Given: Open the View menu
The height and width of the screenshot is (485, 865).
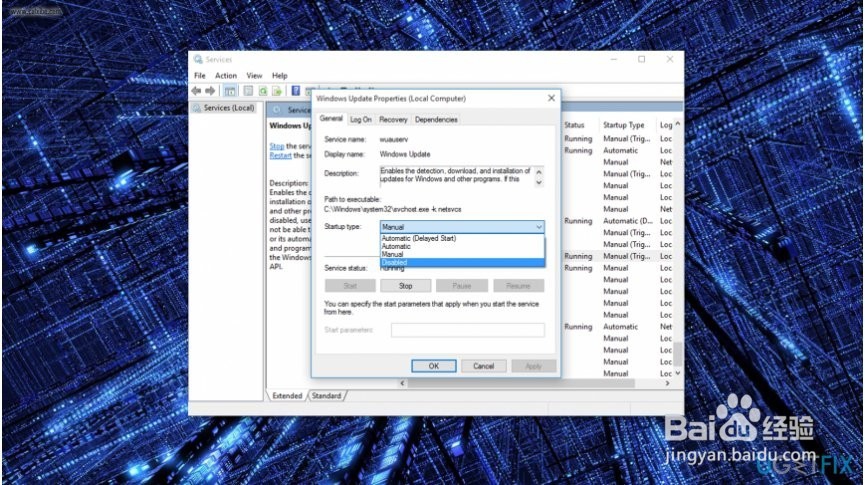Looking at the screenshot, I should [x=254, y=76].
